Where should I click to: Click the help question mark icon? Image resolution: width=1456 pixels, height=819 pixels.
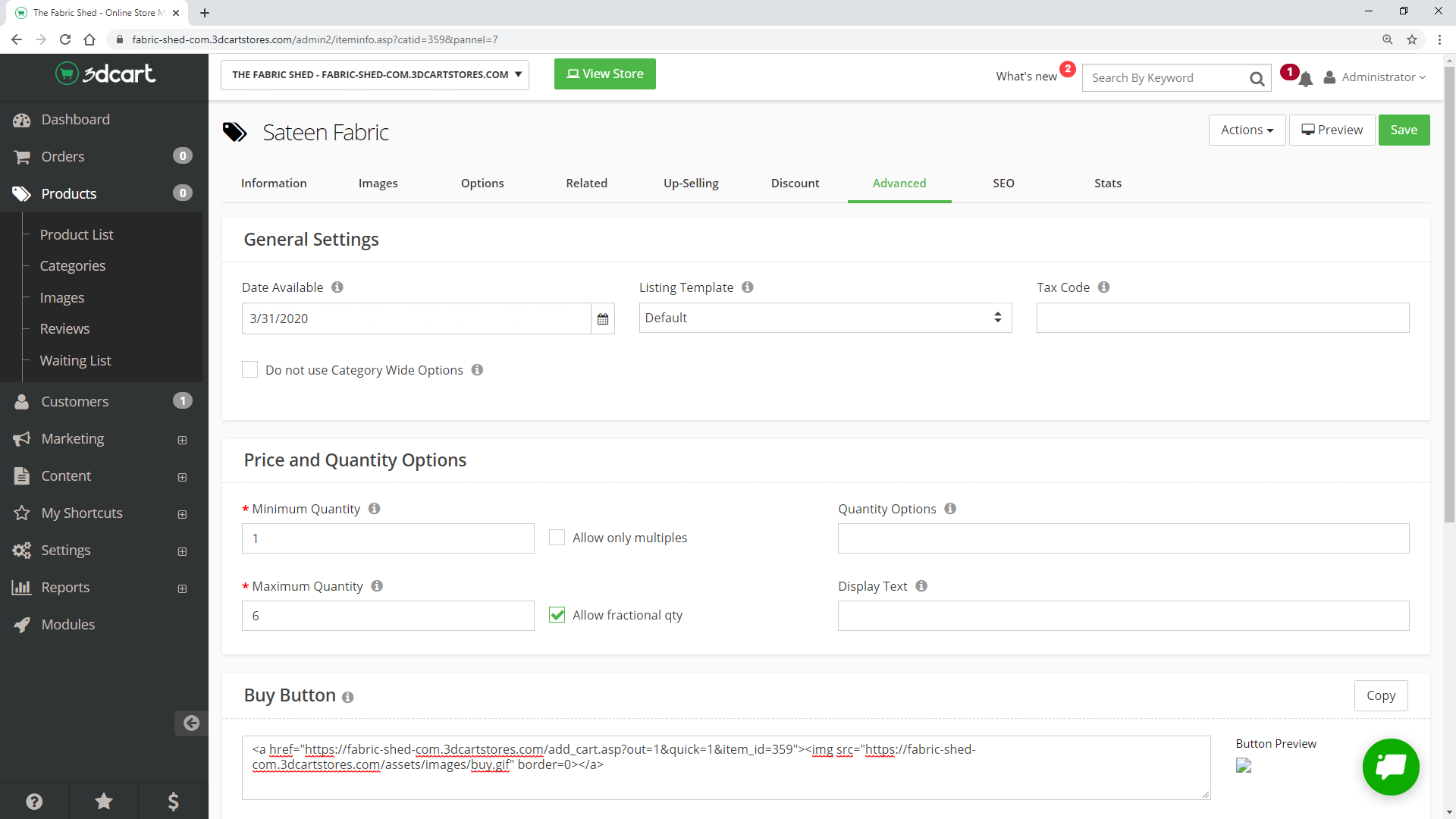click(x=34, y=801)
